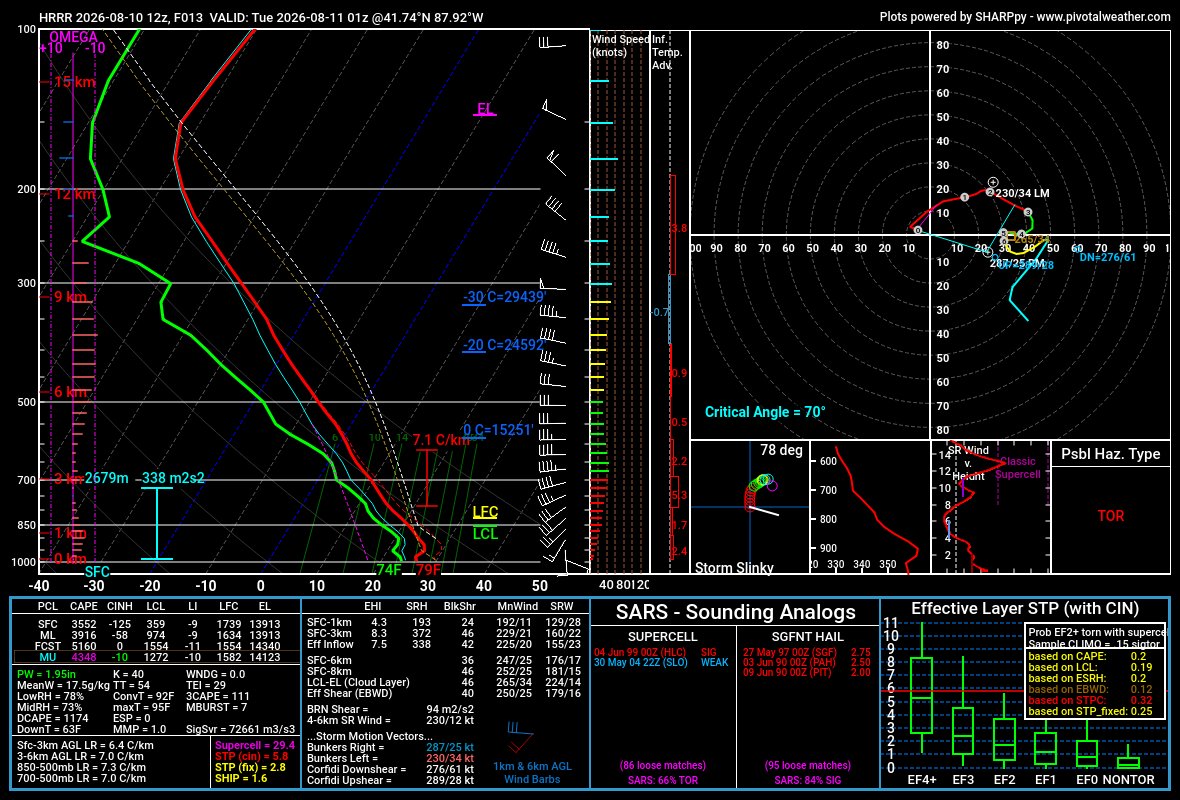Select the ML parcel row label
This screenshot has height=800, width=1180.
point(47,635)
